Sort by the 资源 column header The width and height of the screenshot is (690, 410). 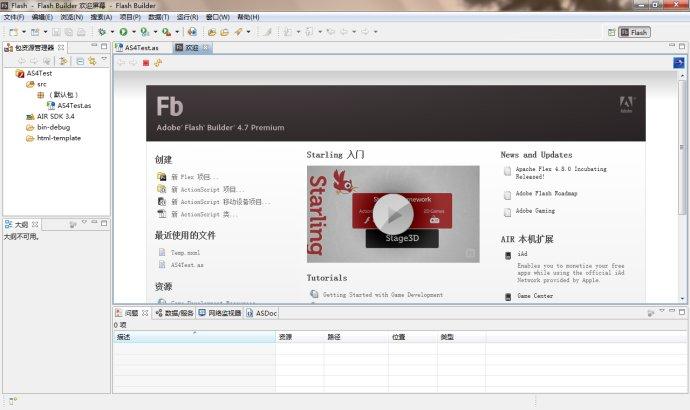coord(300,337)
